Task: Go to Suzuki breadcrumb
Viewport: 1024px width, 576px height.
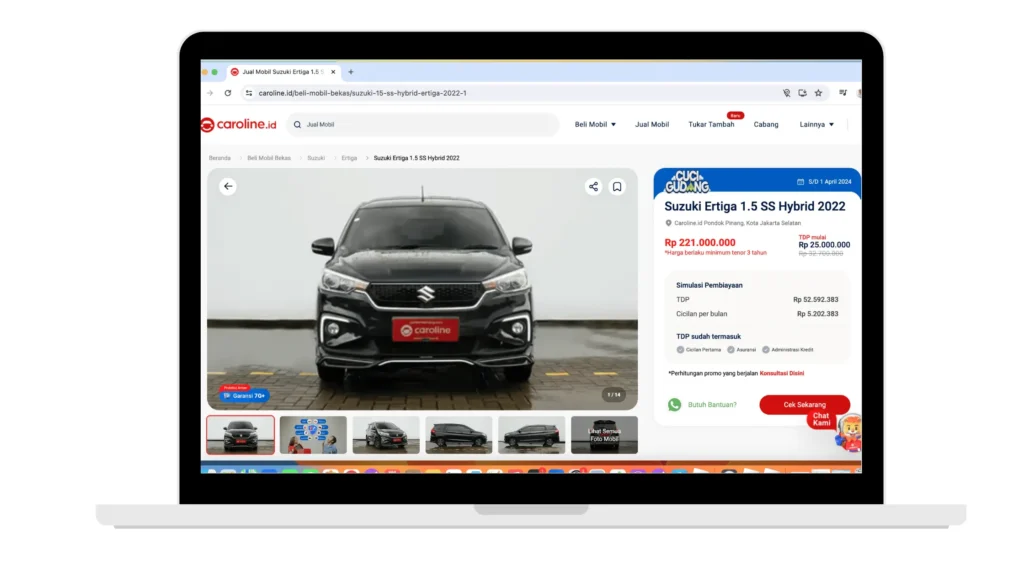Action: [x=316, y=158]
